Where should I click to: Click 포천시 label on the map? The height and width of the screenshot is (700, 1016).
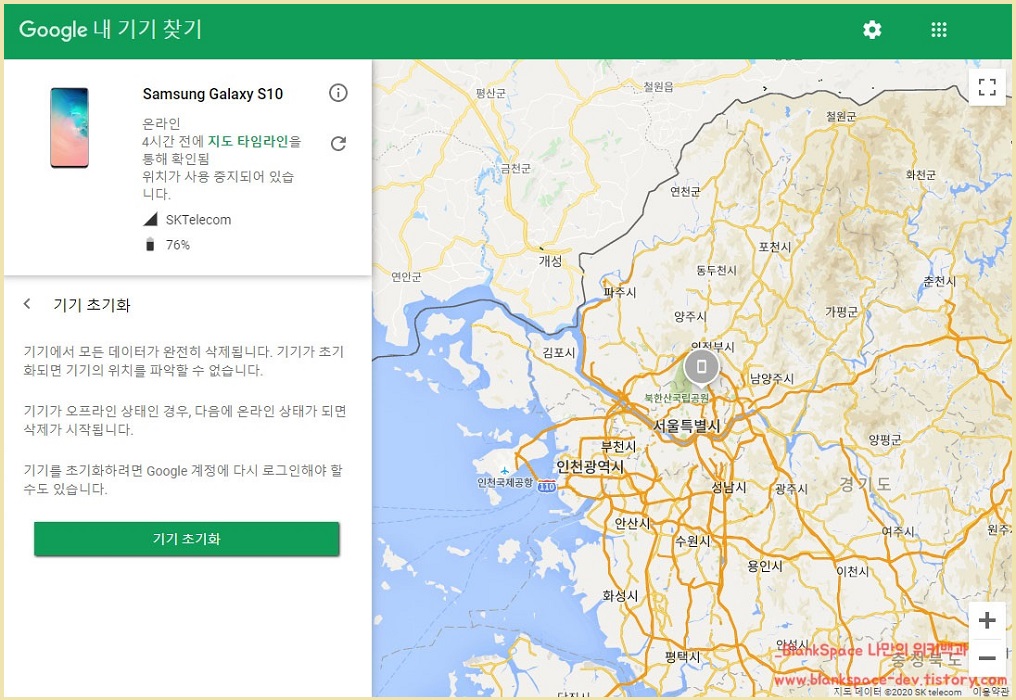pyautogui.click(x=775, y=247)
